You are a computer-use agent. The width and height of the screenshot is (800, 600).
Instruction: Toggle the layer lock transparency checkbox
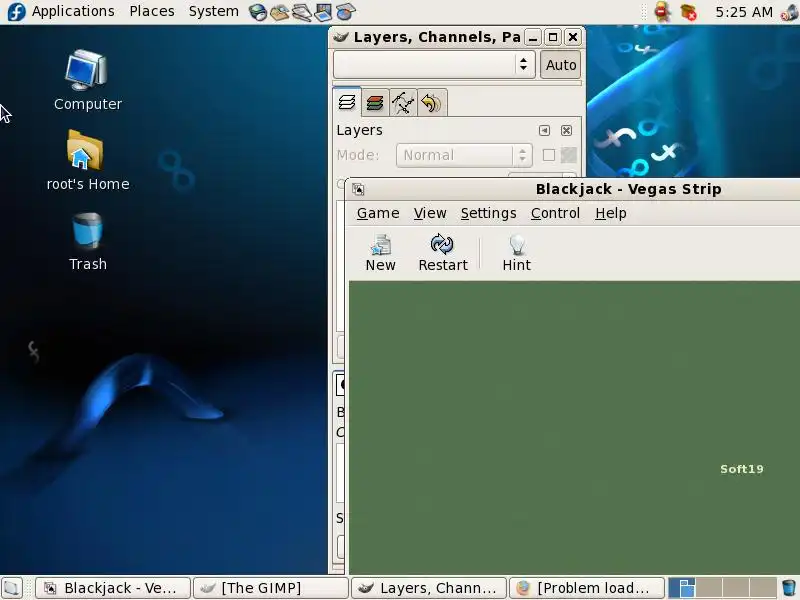click(x=548, y=155)
